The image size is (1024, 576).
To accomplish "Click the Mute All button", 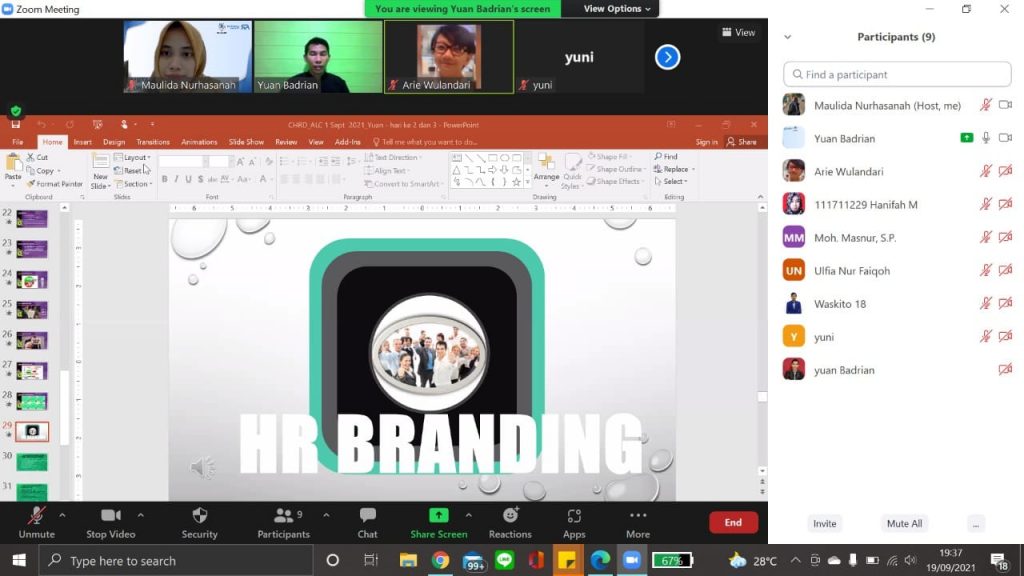I will 904,523.
